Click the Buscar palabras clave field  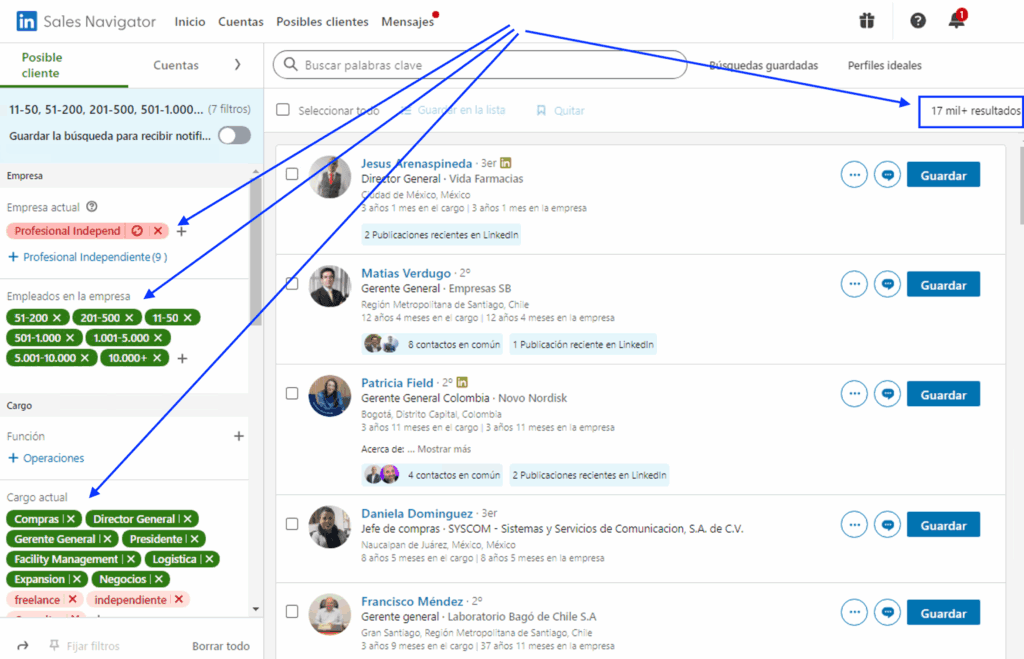(480, 65)
